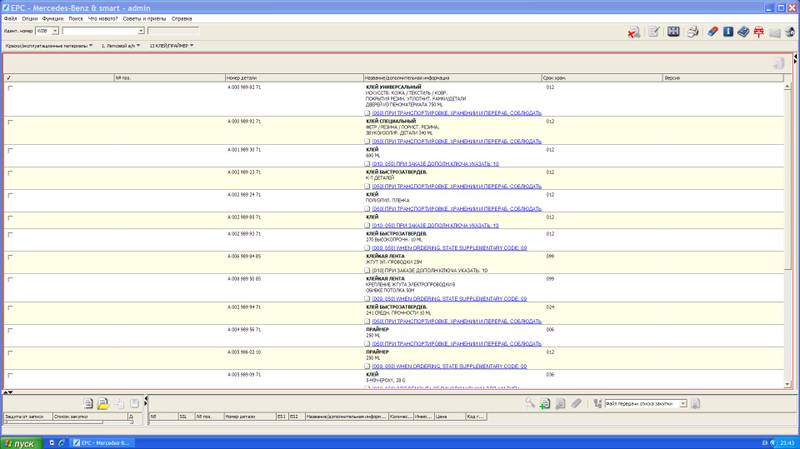Switch to EPC Mercedes taskbar button

(102, 443)
